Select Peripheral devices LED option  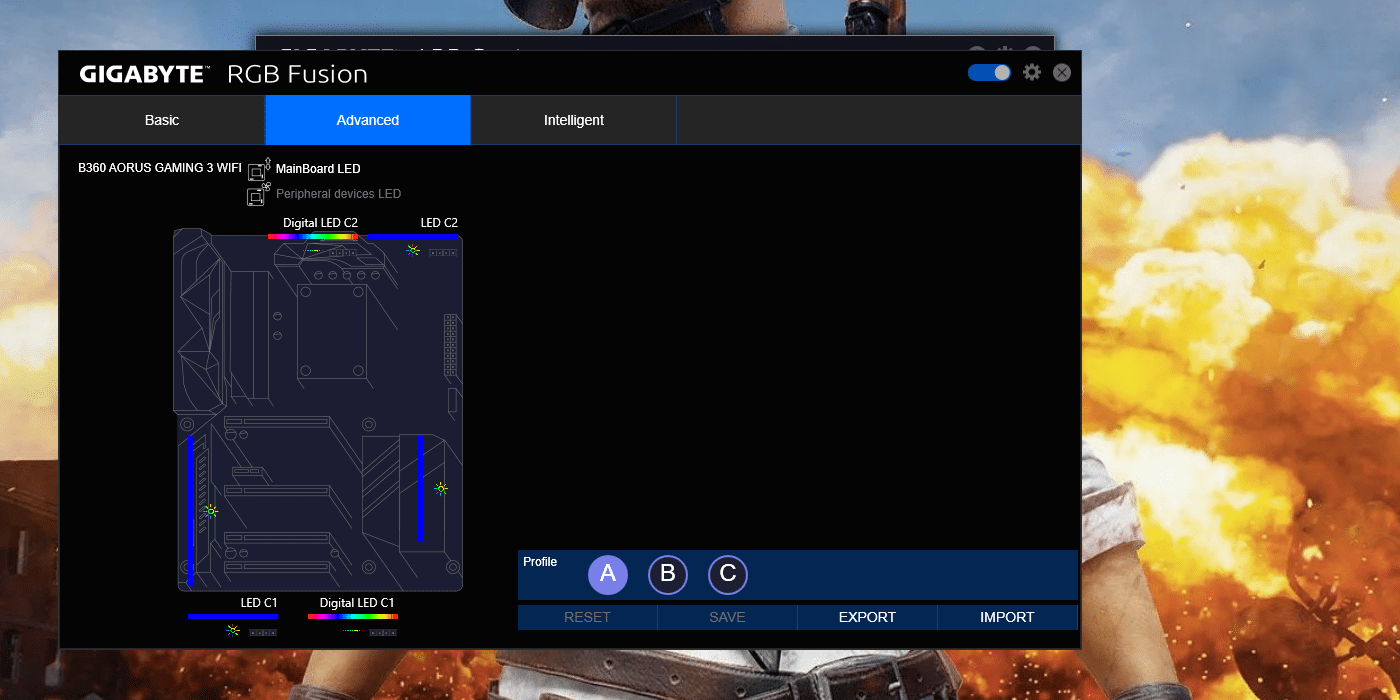(x=338, y=194)
